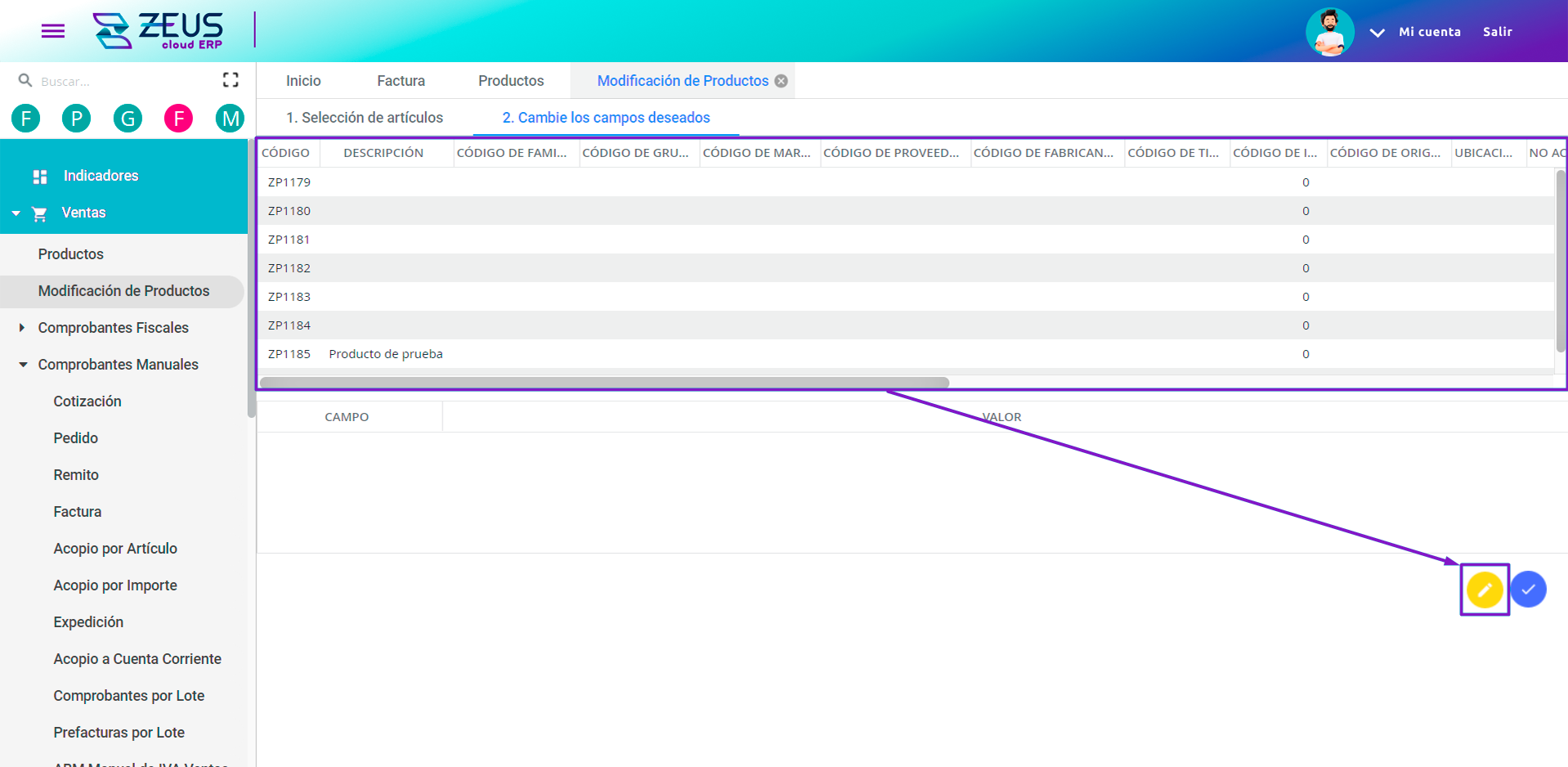Expand the account dropdown chevron

tap(1378, 33)
